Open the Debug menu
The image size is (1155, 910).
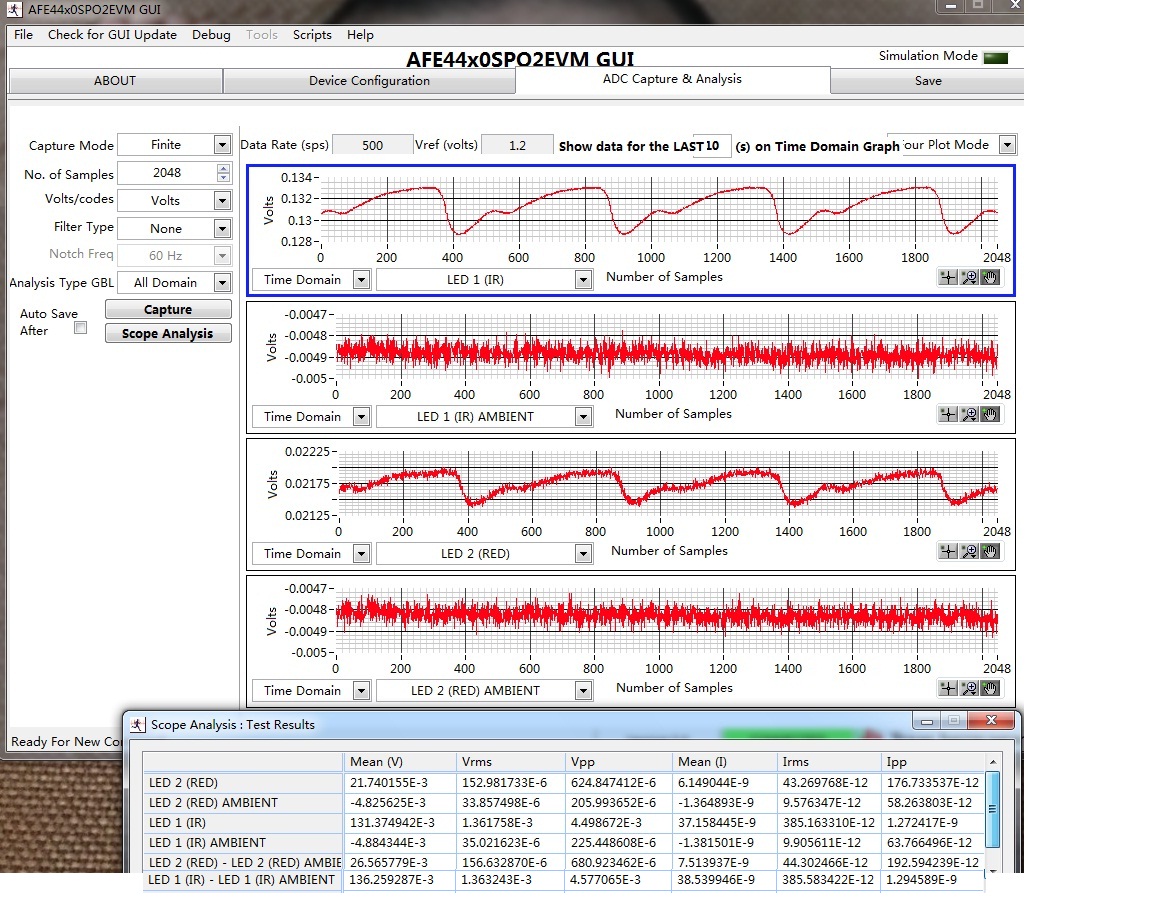[x=211, y=35]
